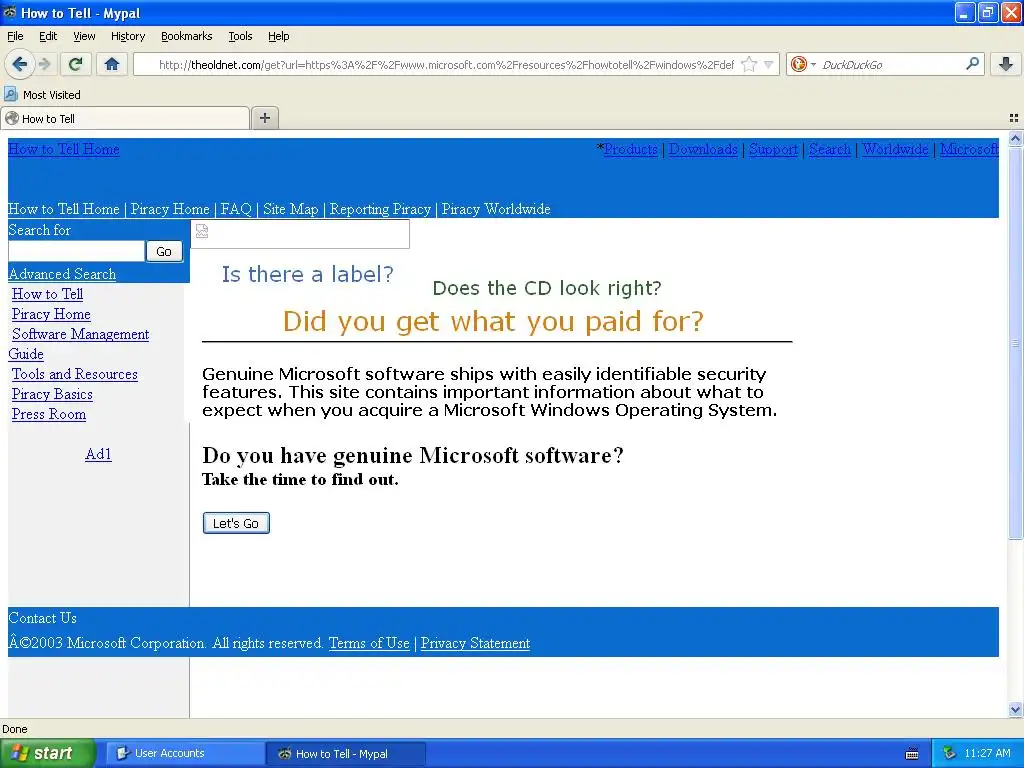Viewport: 1024px width, 768px height.
Task: Open the Privacy Statement link
Action: [x=475, y=643]
